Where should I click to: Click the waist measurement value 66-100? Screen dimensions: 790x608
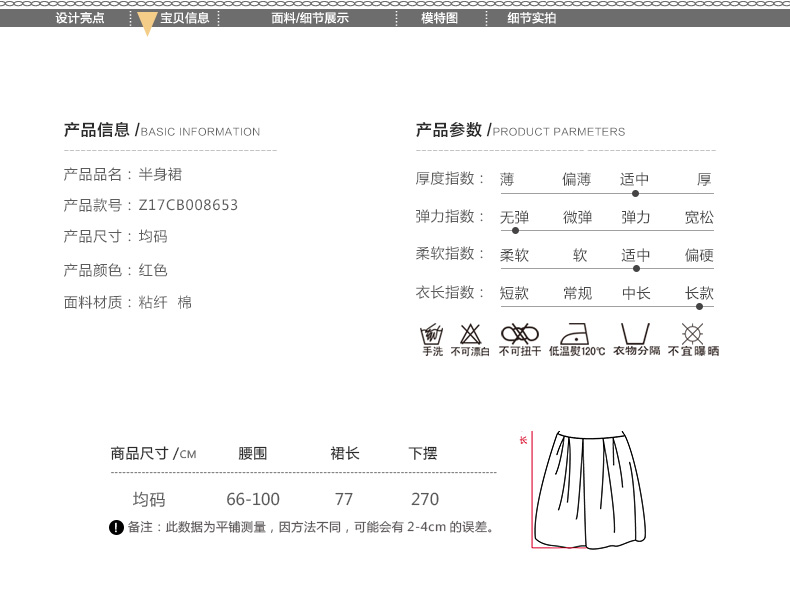(x=253, y=499)
